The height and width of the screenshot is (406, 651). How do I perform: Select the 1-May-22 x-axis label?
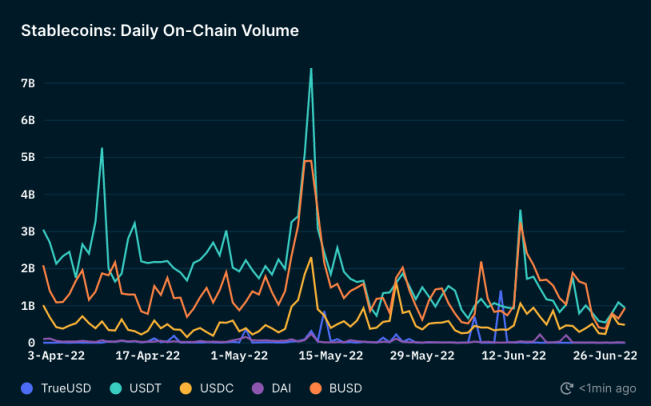tap(239, 356)
